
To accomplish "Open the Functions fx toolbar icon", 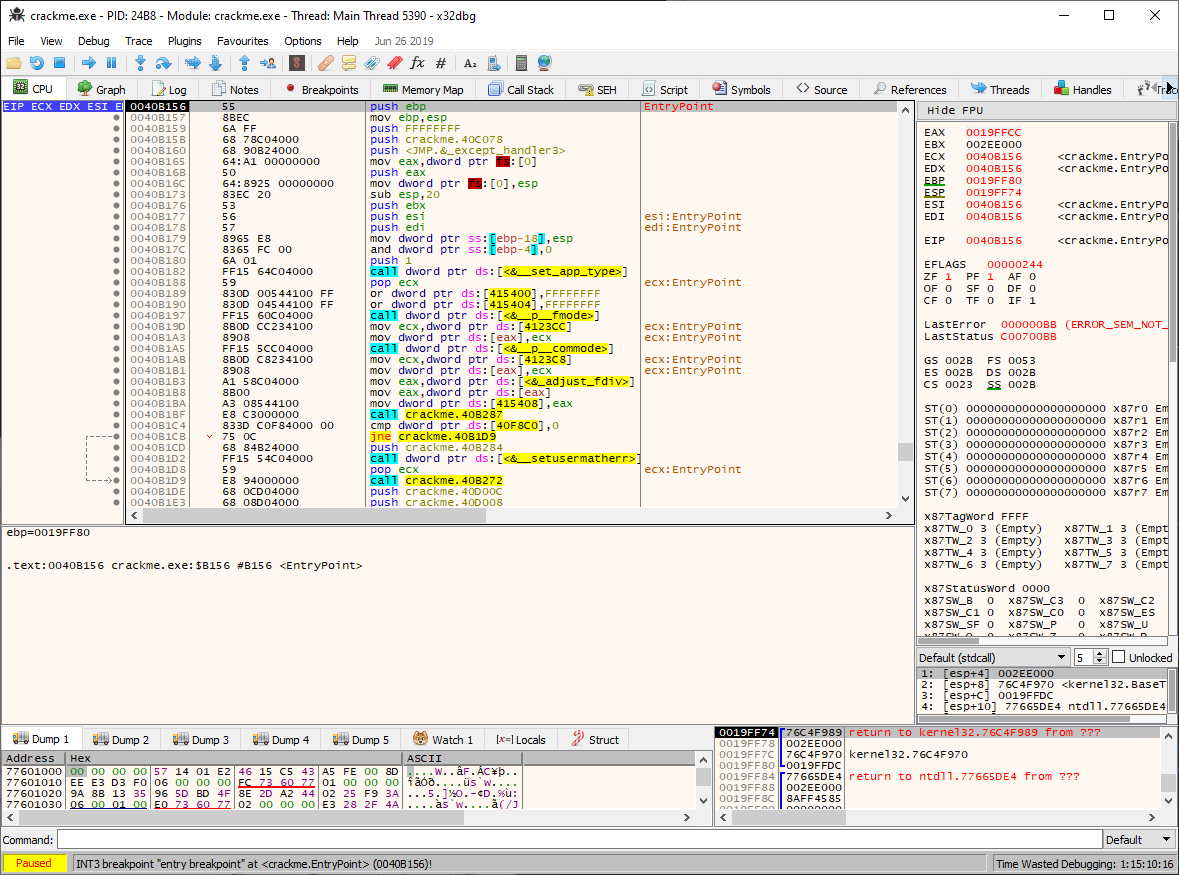I will [x=417, y=63].
